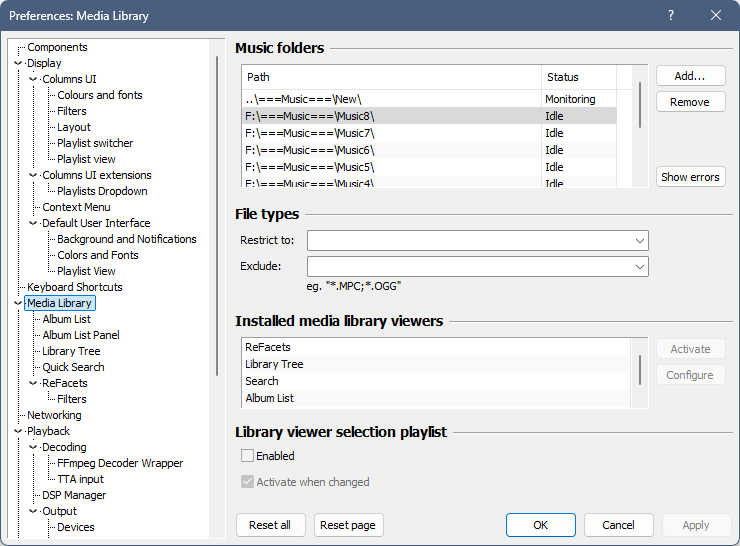The height and width of the screenshot is (546, 740).
Task: Select Keyboard Shortcuts in preferences tree
Action: pyautogui.click(x=75, y=287)
